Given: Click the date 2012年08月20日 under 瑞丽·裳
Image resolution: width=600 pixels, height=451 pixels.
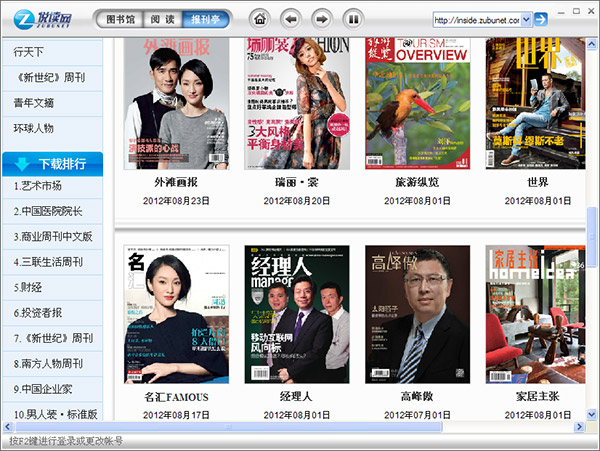Looking at the screenshot, I should coord(297,201).
